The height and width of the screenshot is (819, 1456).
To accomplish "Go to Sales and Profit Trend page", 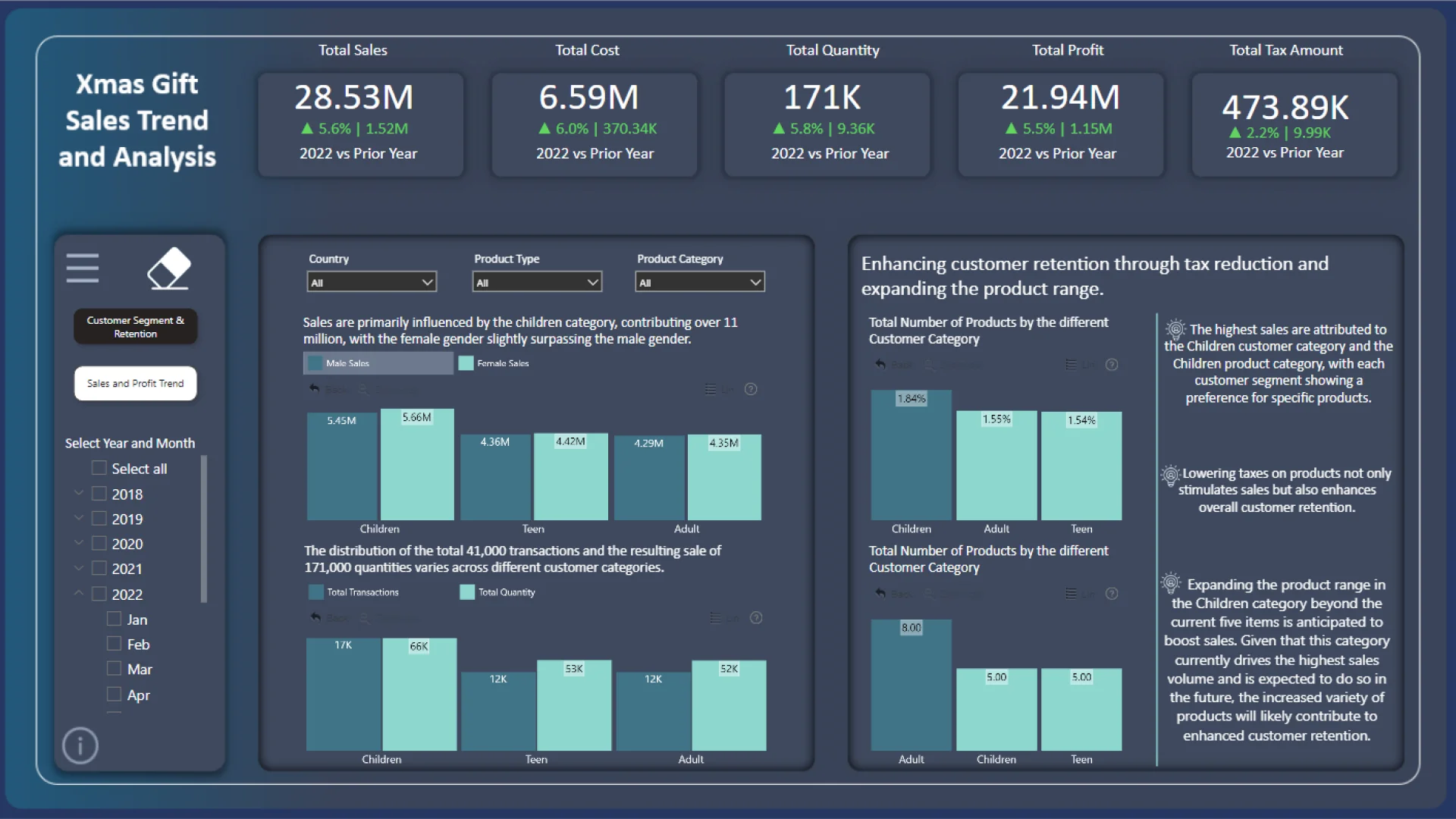I will pyautogui.click(x=136, y=384).
